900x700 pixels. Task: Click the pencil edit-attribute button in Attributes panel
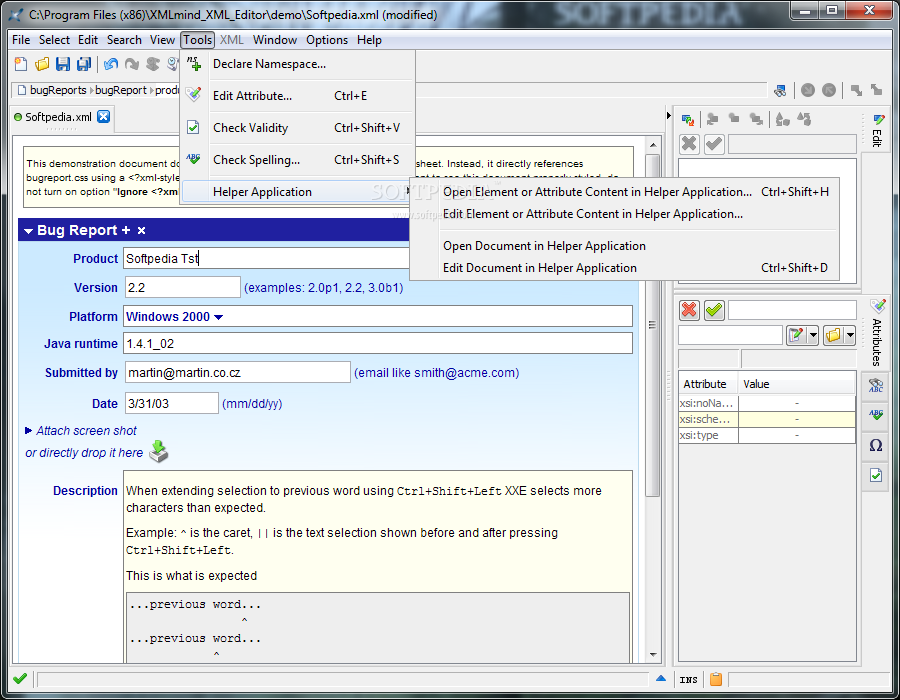click(x=797, y=335)
